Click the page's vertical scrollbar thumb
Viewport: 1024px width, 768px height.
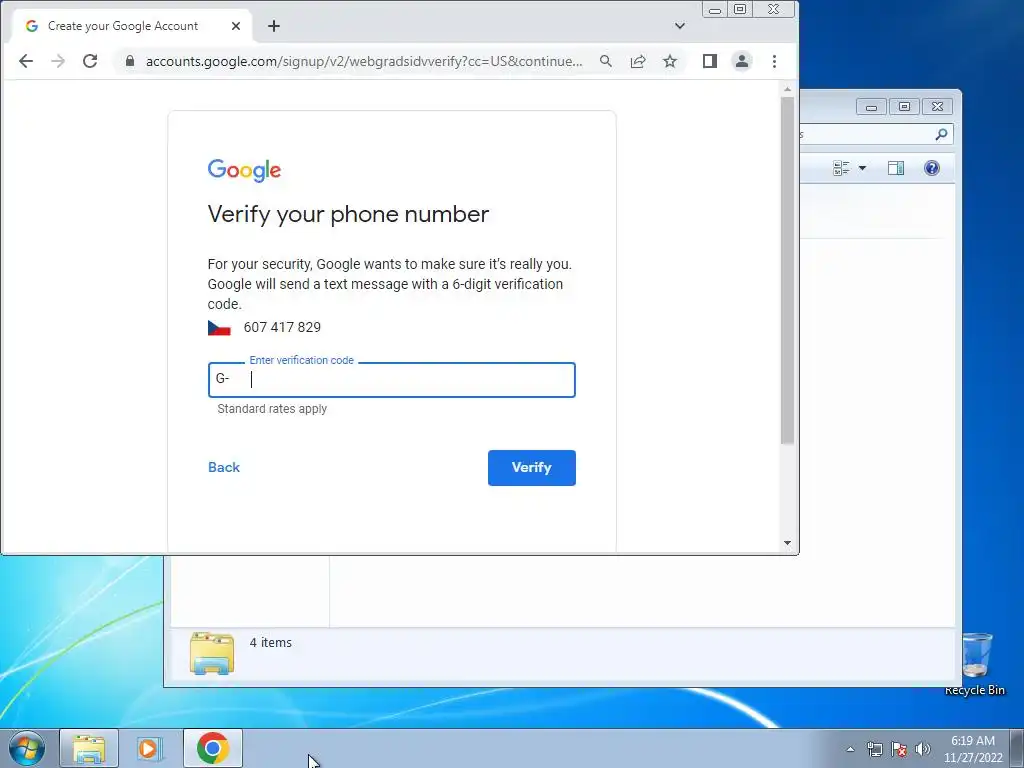(x=788, y=270)
